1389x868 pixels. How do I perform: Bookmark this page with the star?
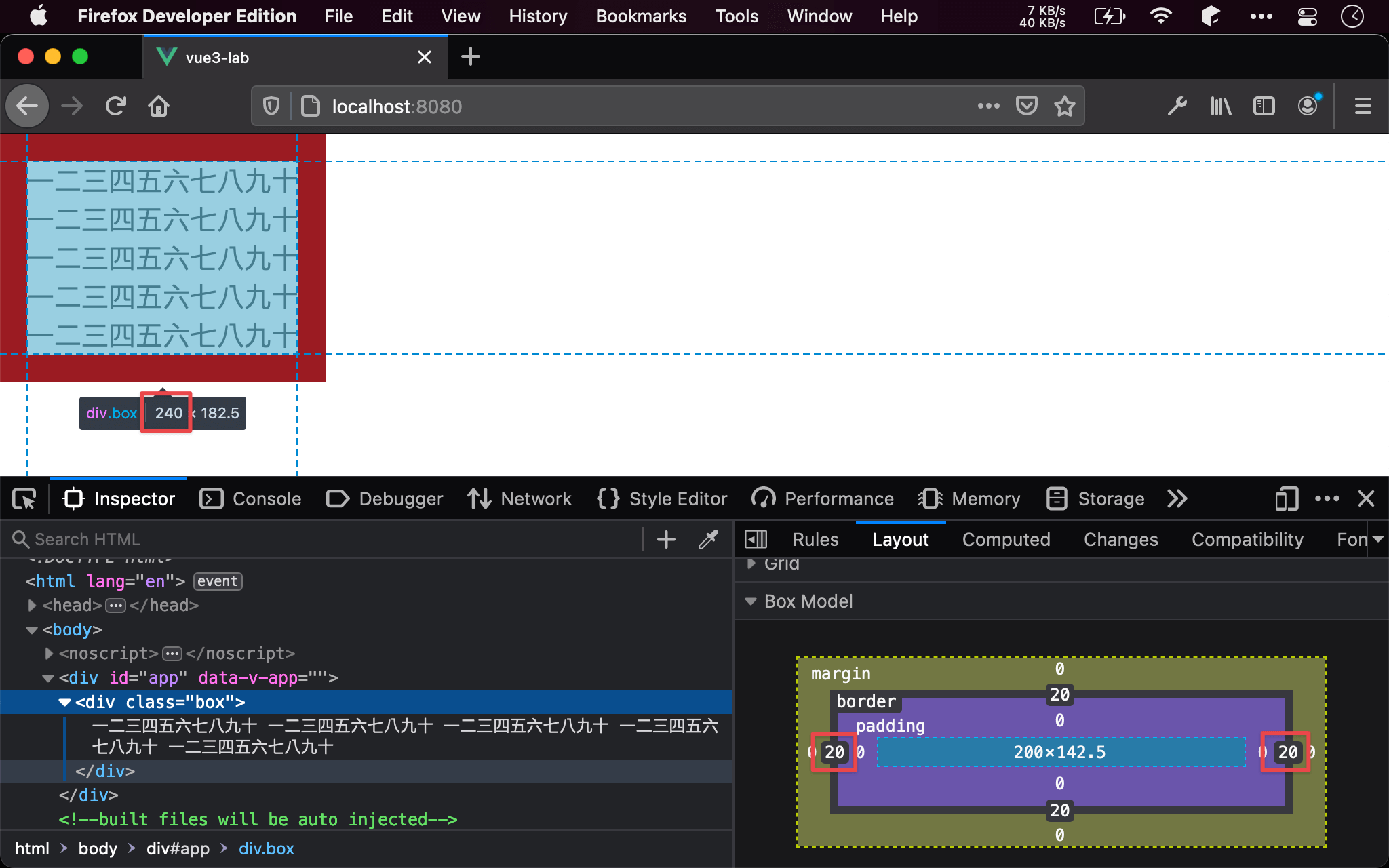pos(1064,106)
